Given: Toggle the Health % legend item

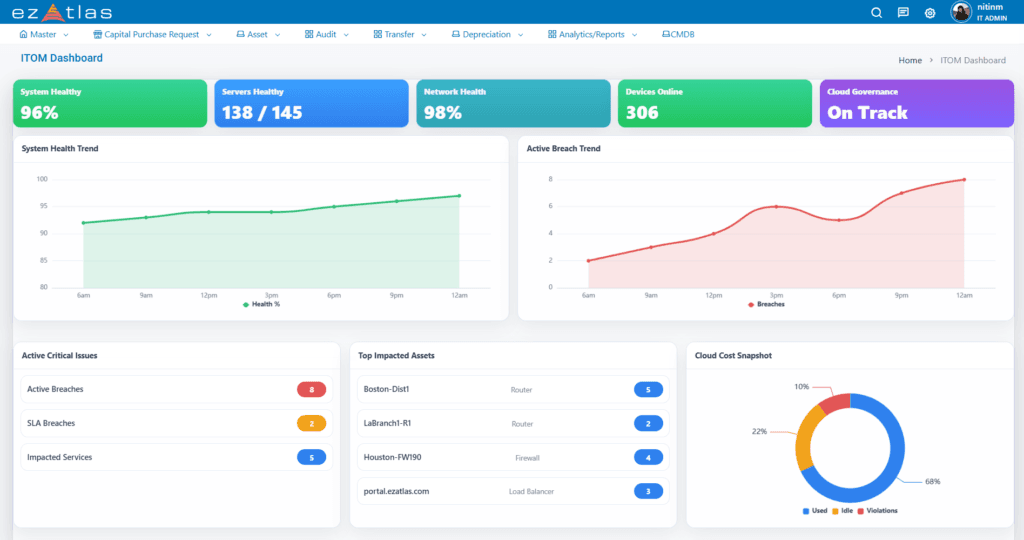Looking at the screenshot, I should (x=261, y=304).
